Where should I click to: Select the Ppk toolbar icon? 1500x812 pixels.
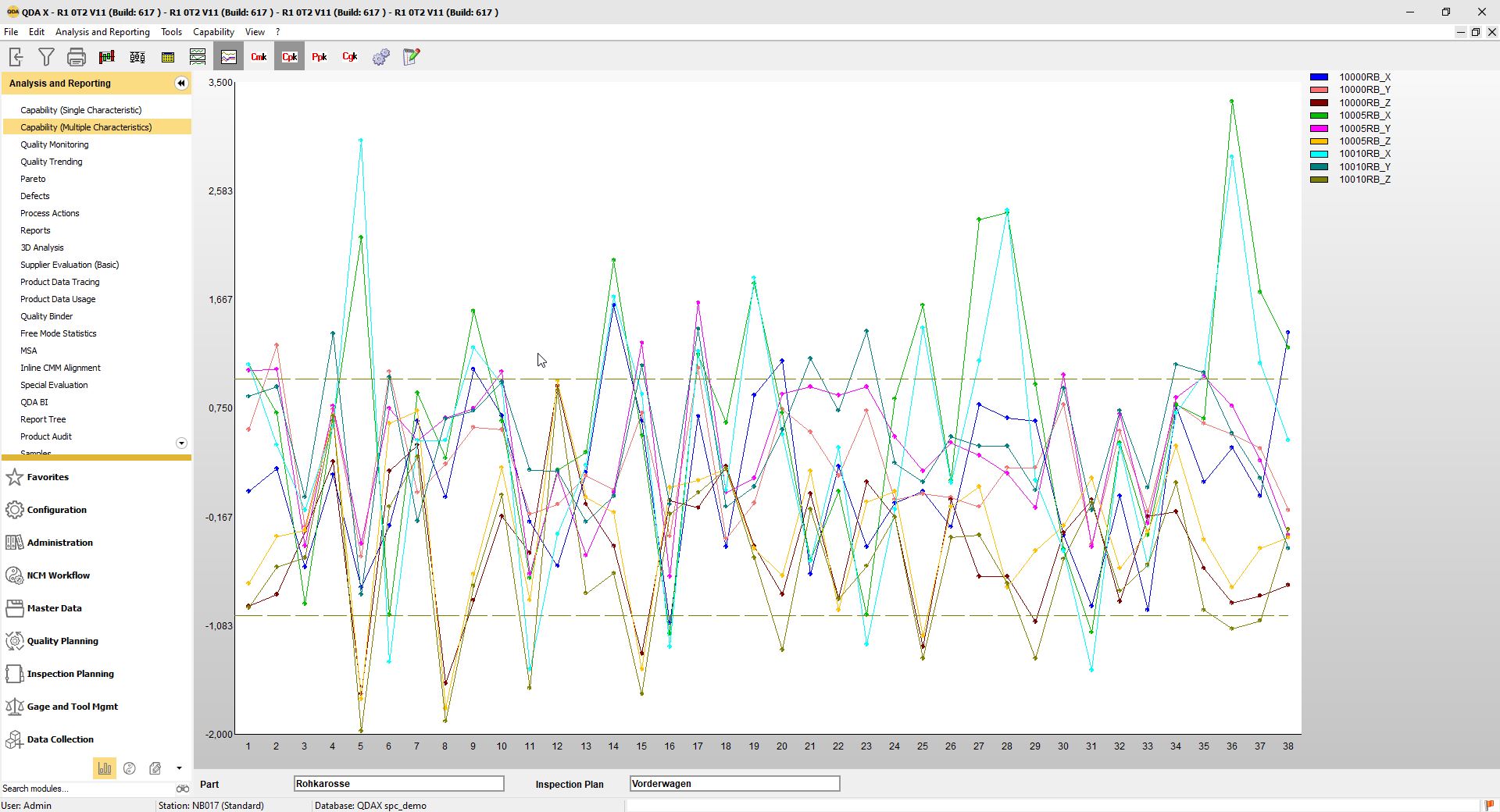pos(319,56)
